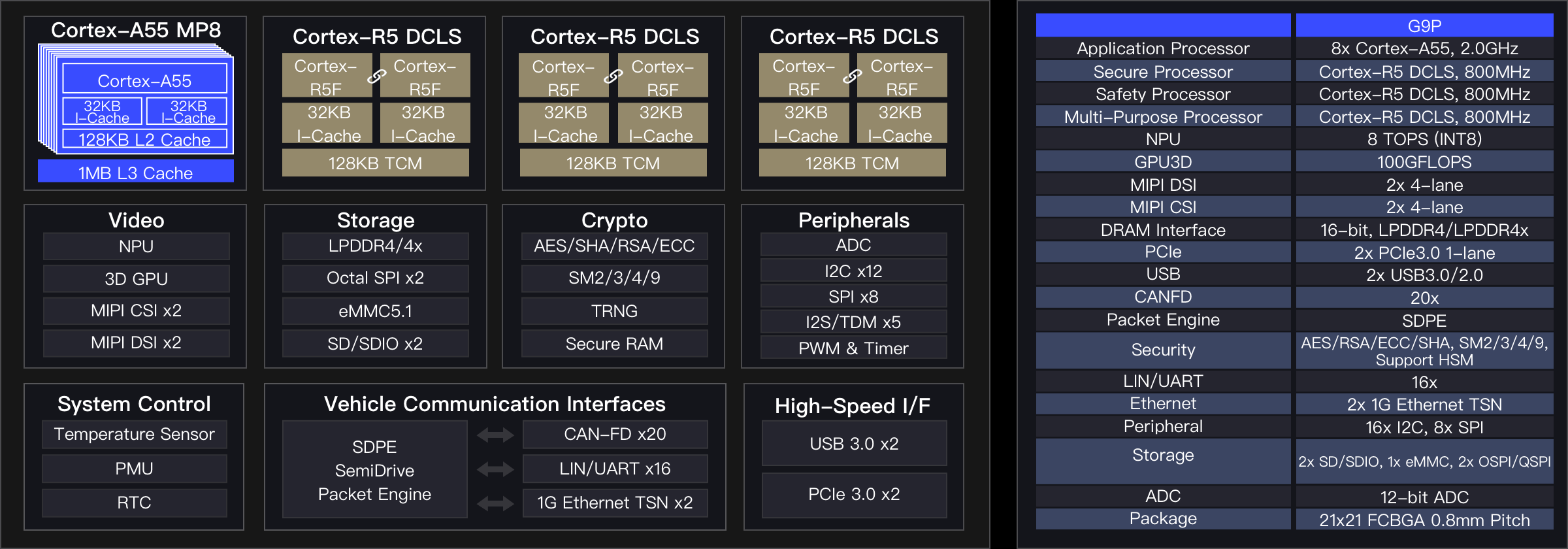The width and height of the screenshot is (1568, 549).
Task: Click the 2x SD/SDIO, 1x eMMC cell
Action: (1424, 461)
